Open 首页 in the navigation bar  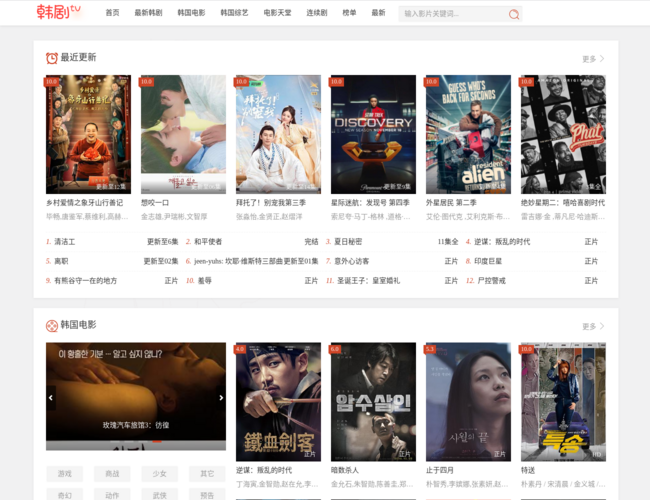(x=112, y=13)
